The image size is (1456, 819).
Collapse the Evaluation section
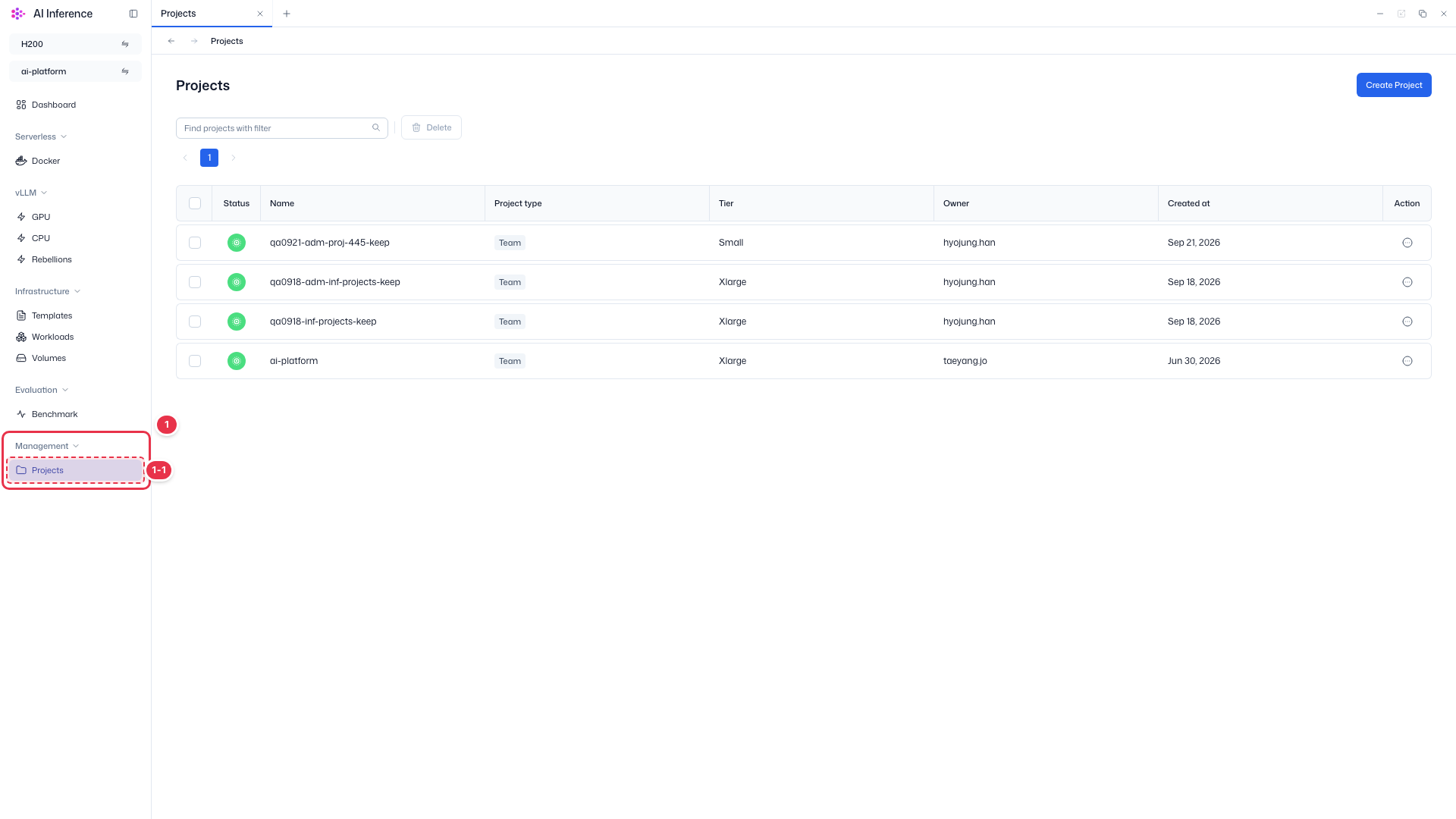point(42,390)
